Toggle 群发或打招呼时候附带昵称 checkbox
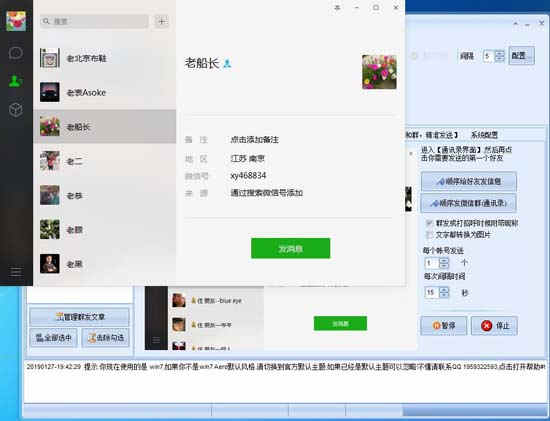 [x=429, y=223]
